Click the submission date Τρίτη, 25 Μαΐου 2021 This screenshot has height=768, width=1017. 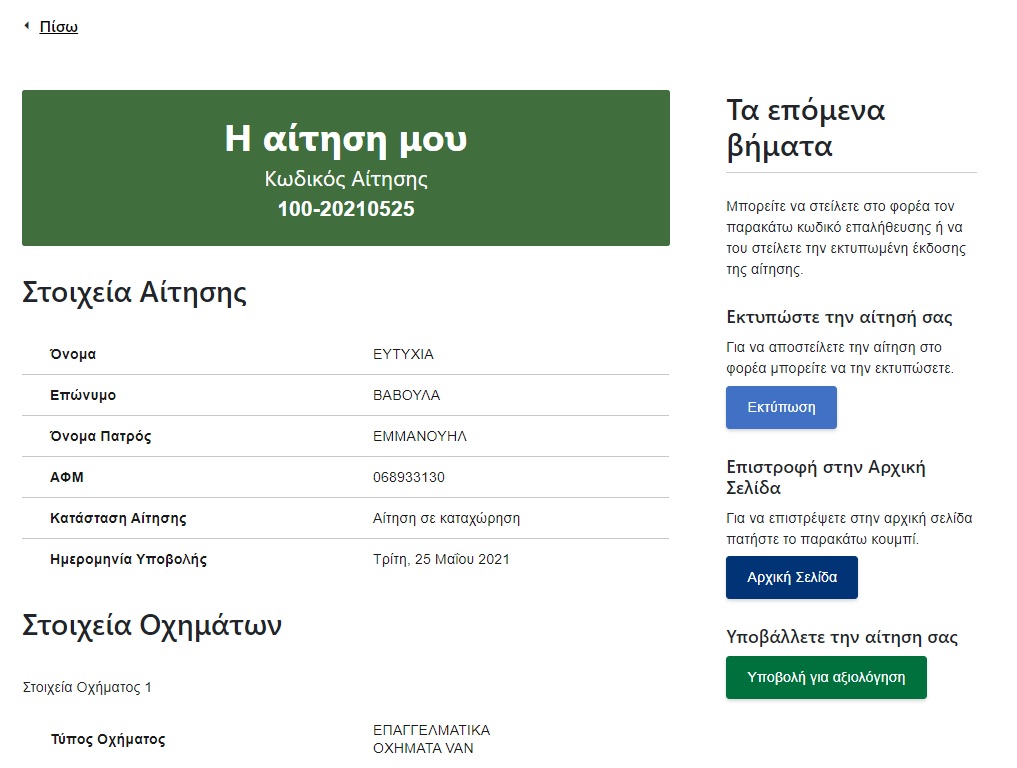pyautogui.click(x=441, y=559)
